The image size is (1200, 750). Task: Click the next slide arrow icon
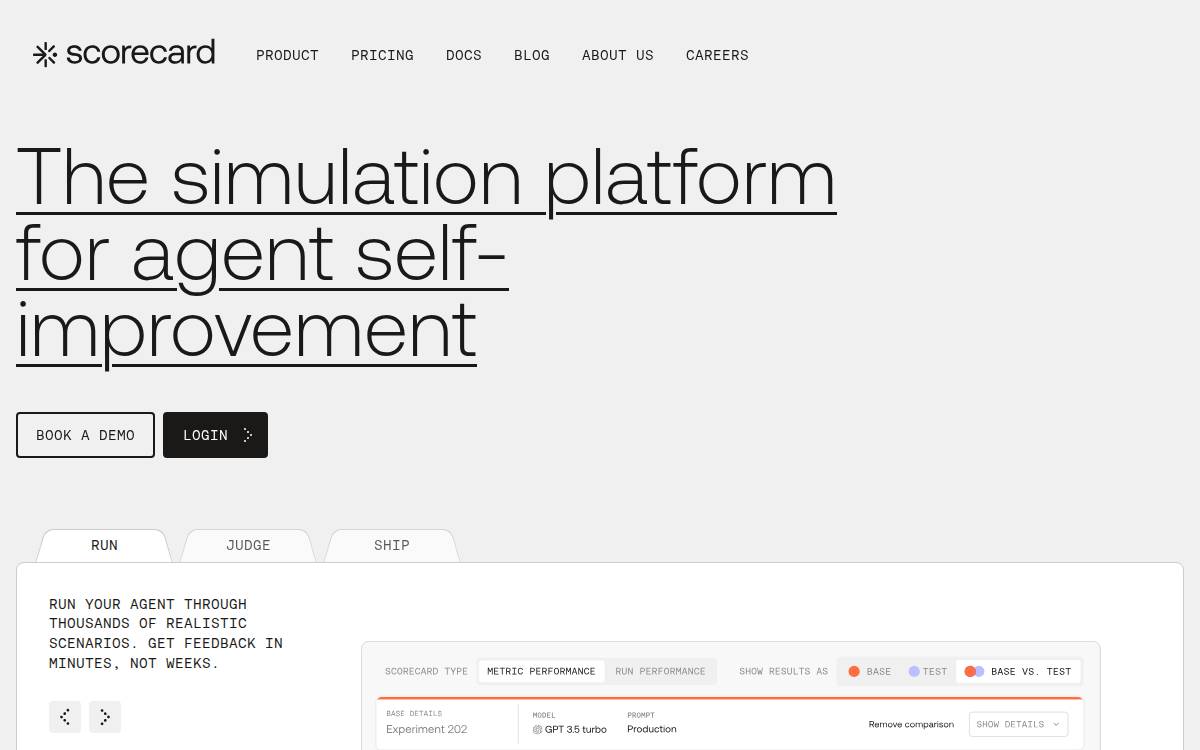[x=105, y=716]
